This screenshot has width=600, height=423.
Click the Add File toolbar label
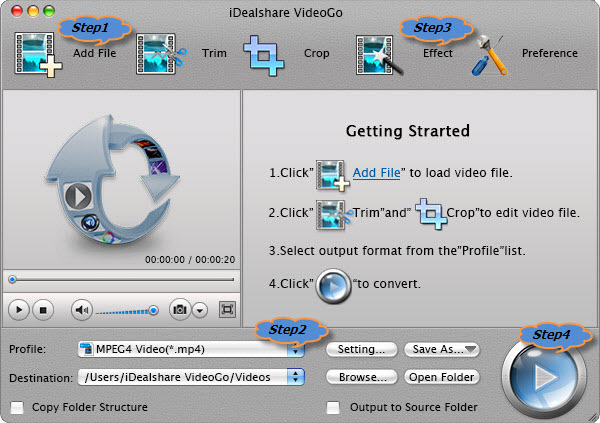pyautogui.click(x=95, y=53)
